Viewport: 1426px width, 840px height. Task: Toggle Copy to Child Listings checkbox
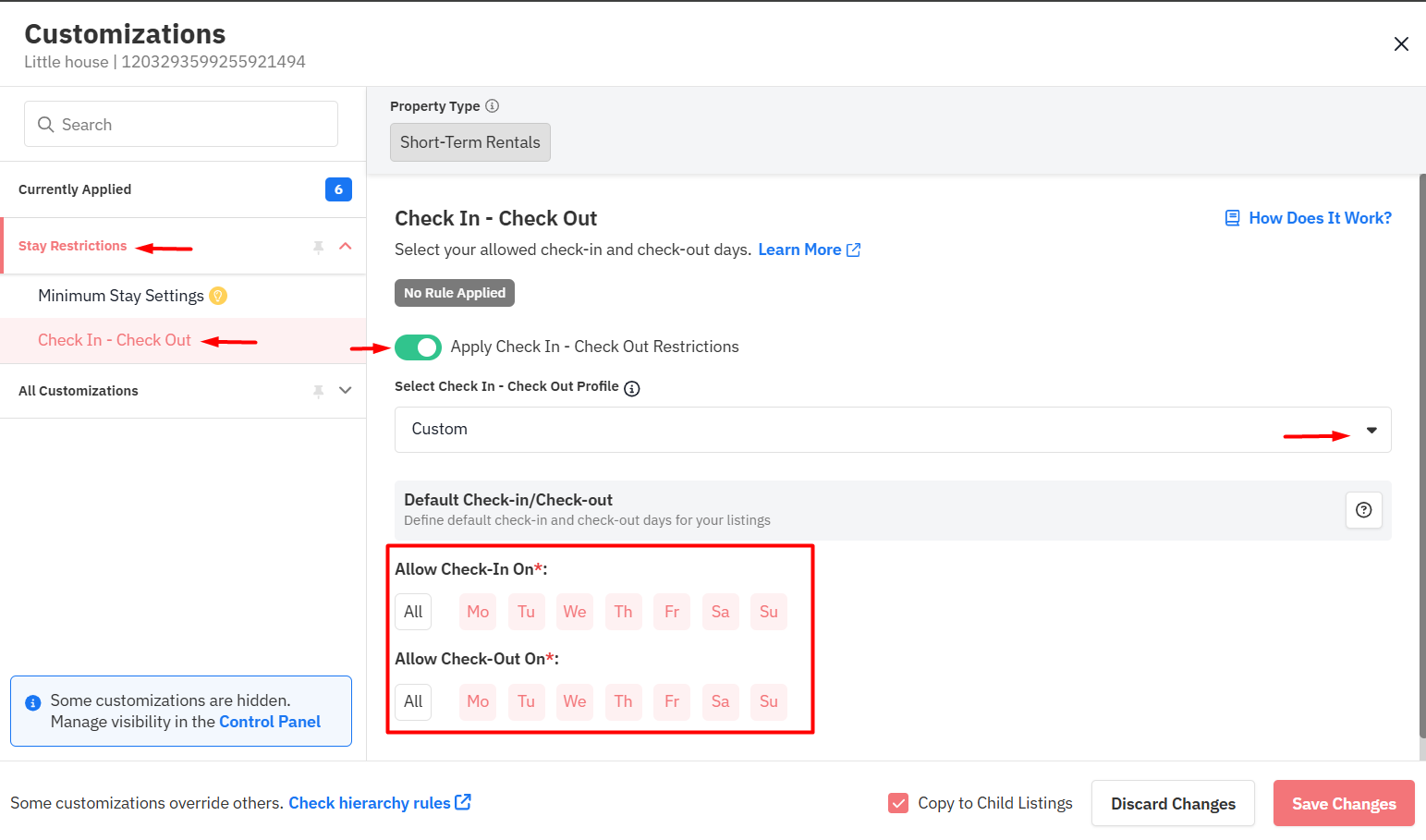898,803
